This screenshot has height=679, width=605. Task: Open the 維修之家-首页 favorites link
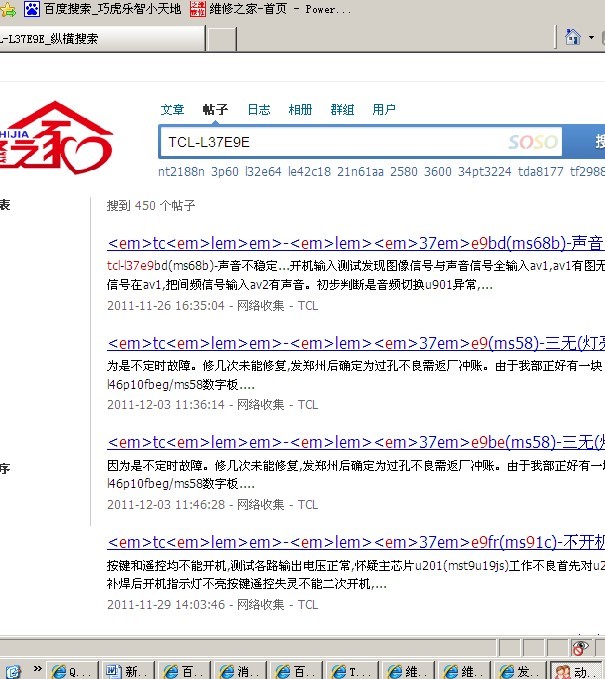pyautogui.click(x=271, y=8)
